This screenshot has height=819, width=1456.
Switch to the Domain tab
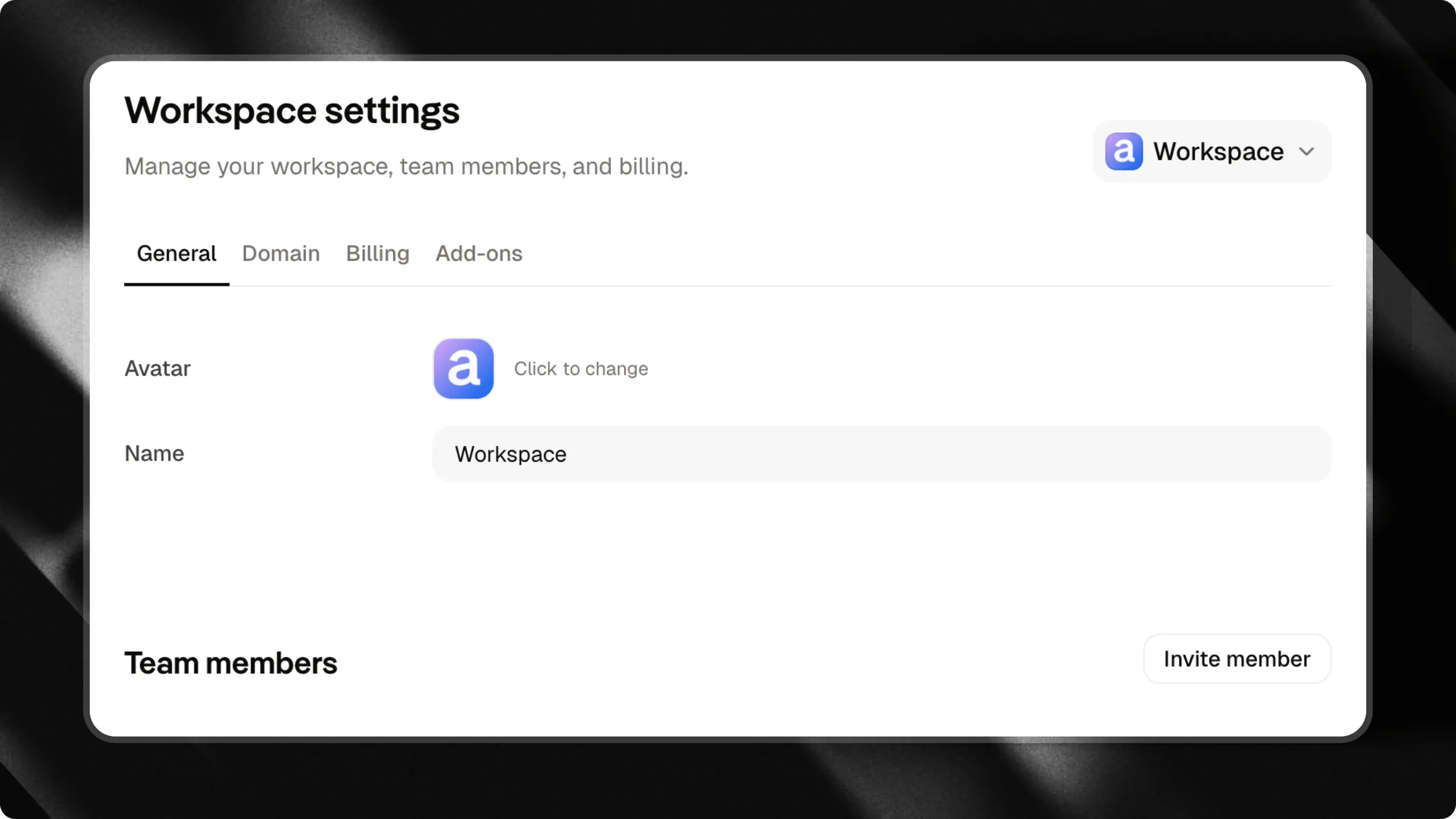tap(281, 254)
